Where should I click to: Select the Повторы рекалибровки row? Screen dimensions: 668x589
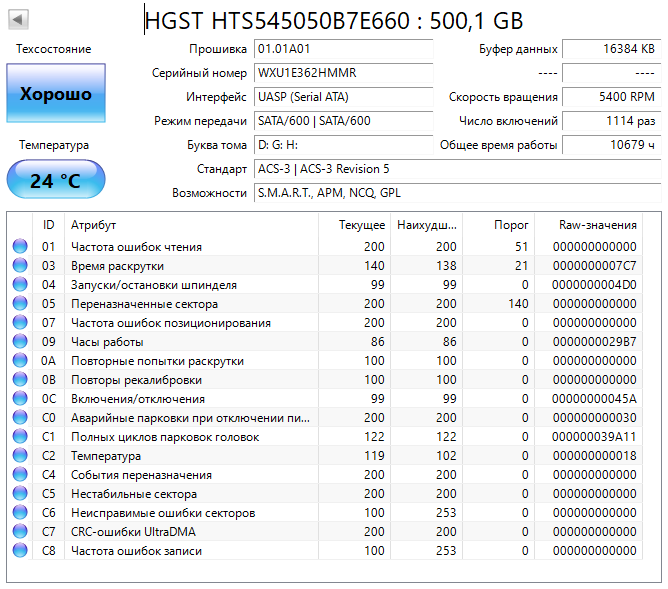326,379
